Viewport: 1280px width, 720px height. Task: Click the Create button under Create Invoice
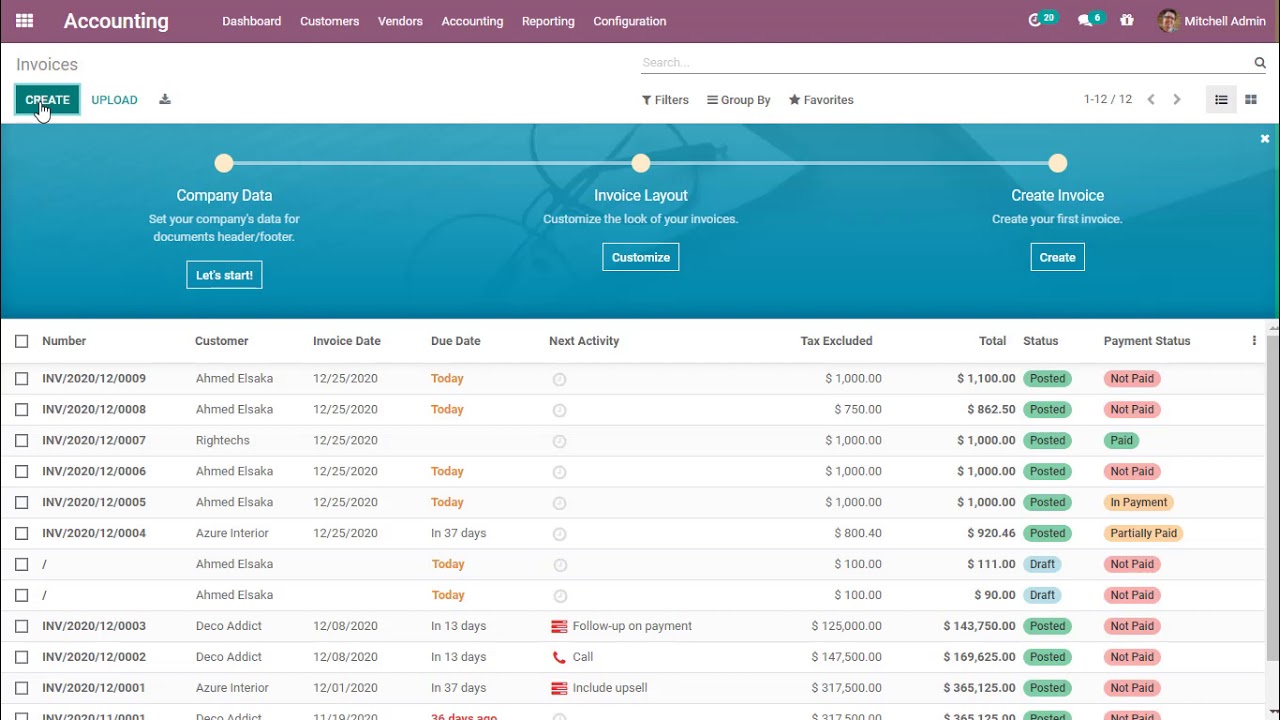pos(1057,257)
